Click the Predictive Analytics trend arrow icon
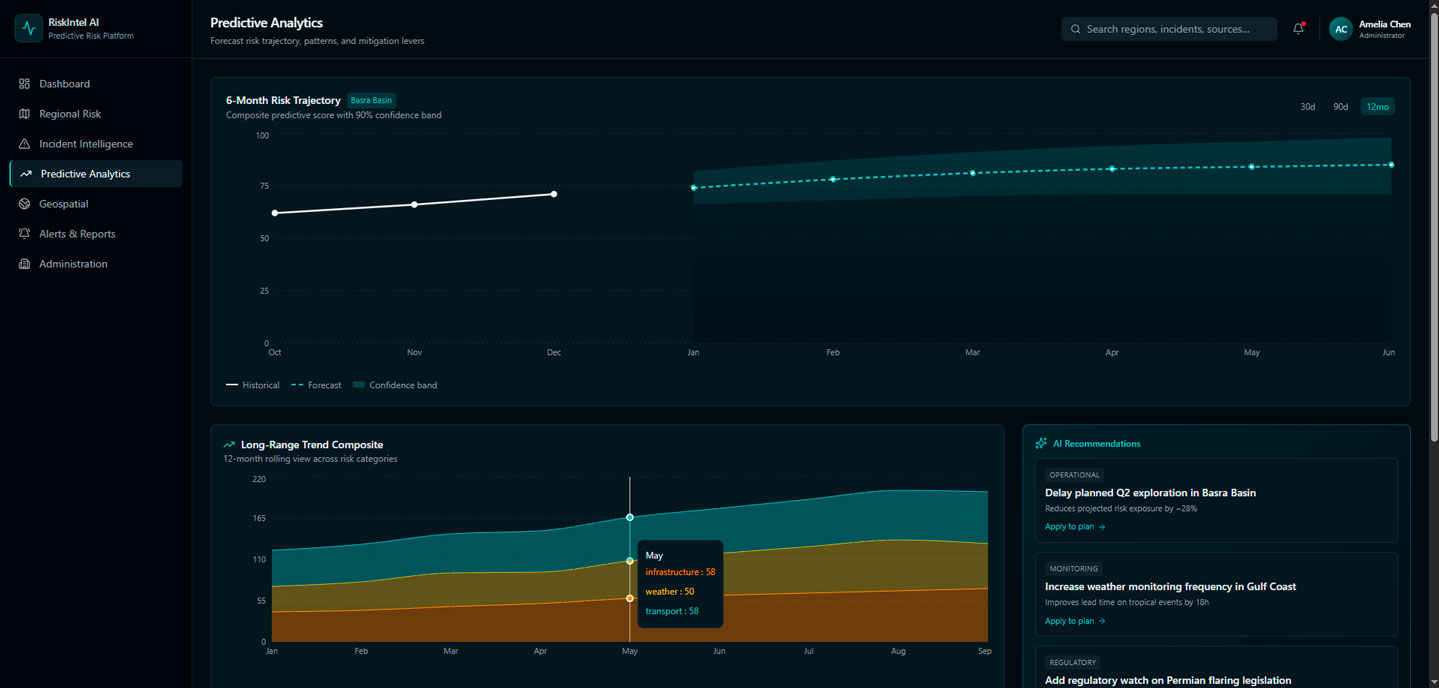Viewport: 1439px width, 688px height. [x=26, y=174]
